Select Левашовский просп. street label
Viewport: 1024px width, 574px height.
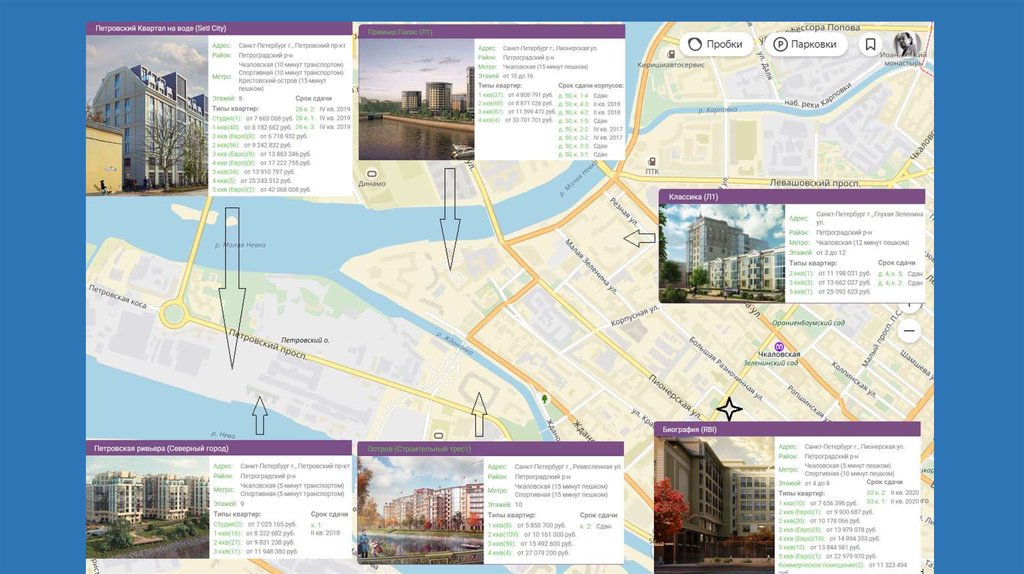814,183
